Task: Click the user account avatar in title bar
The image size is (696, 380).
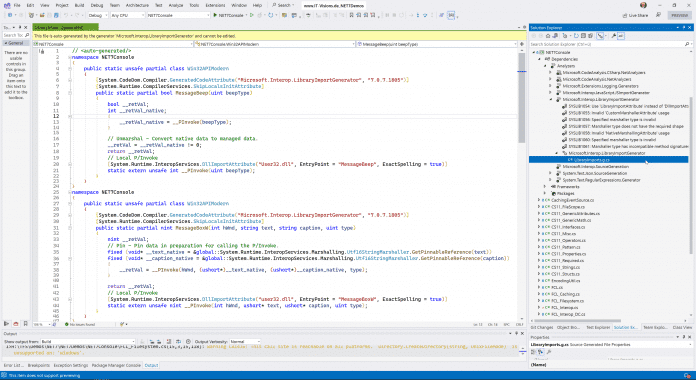Action: click(x=644, y=5)
